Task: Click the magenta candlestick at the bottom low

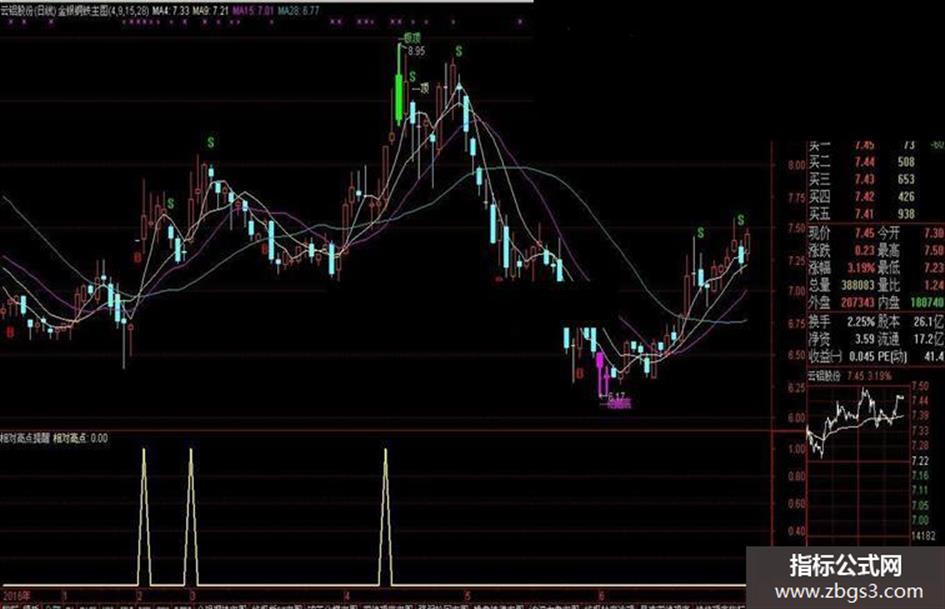Action: (600, 373)
